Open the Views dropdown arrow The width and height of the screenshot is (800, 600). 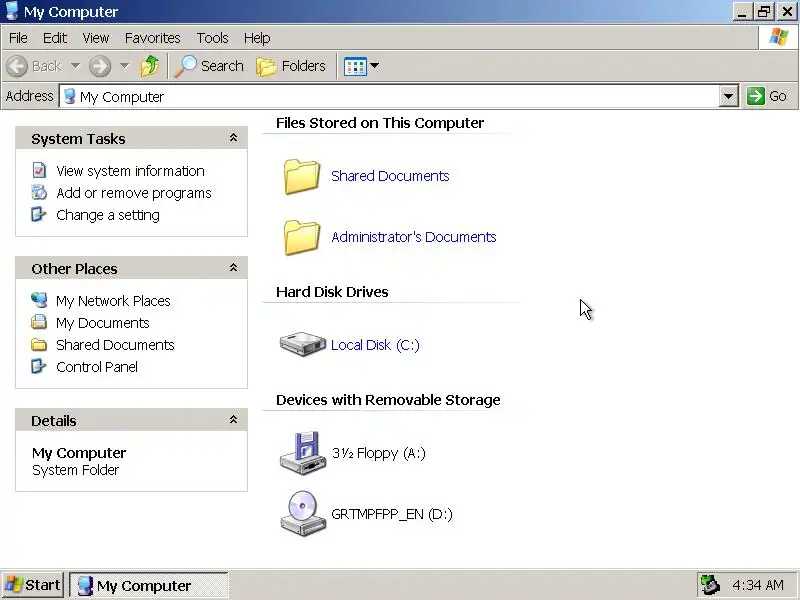[374, 65]
